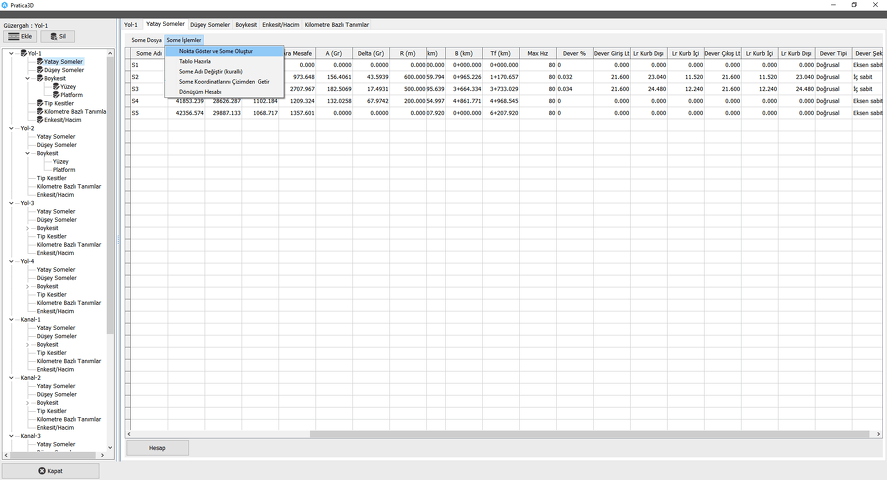Click the icon next to Düşey Someler under Yol-1
887x480 pixels.
(x=40, y=70)
